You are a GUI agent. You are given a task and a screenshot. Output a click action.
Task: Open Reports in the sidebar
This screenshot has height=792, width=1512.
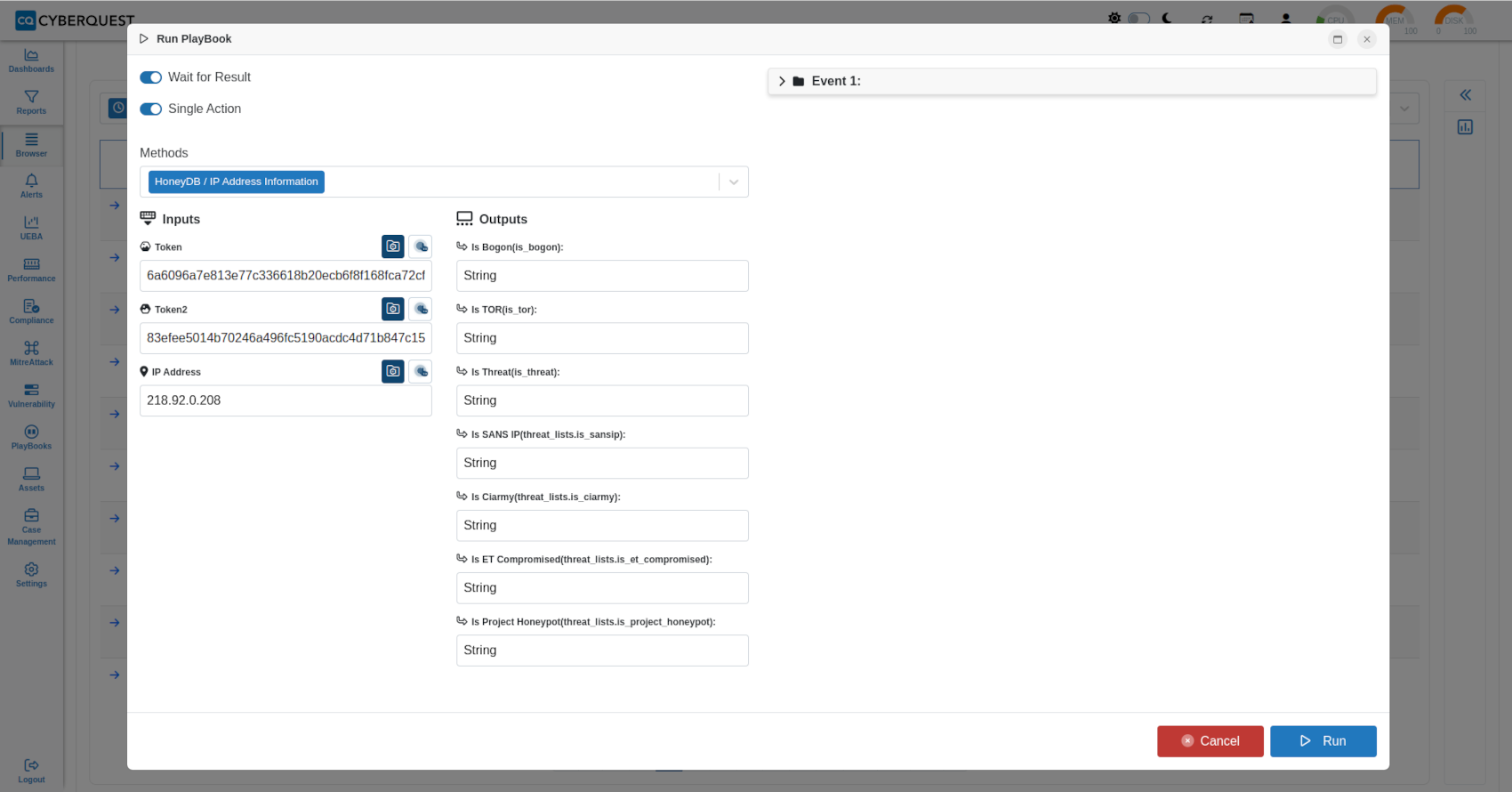click(31, 102)
